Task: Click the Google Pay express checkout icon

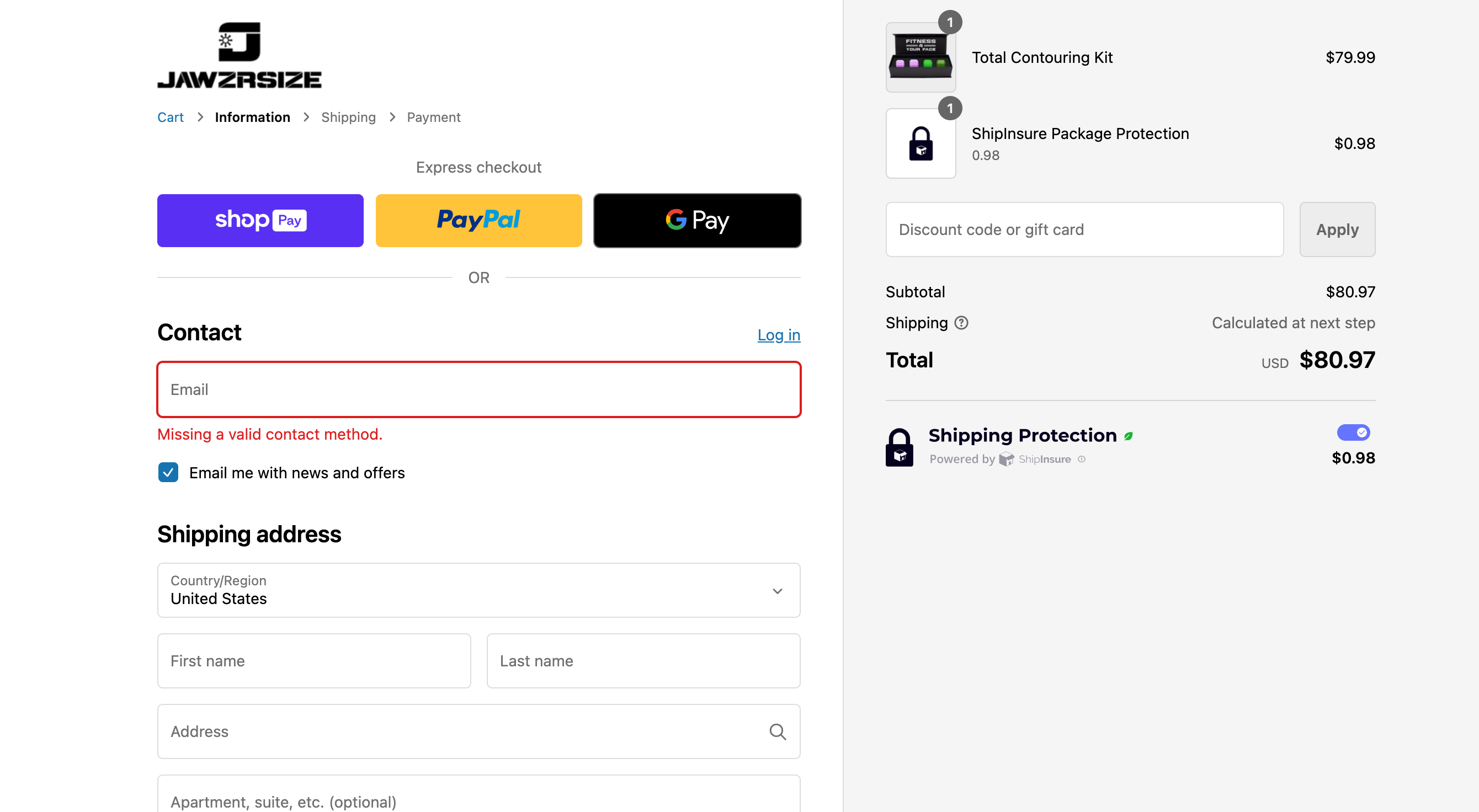Action: [x=697, y=220]
